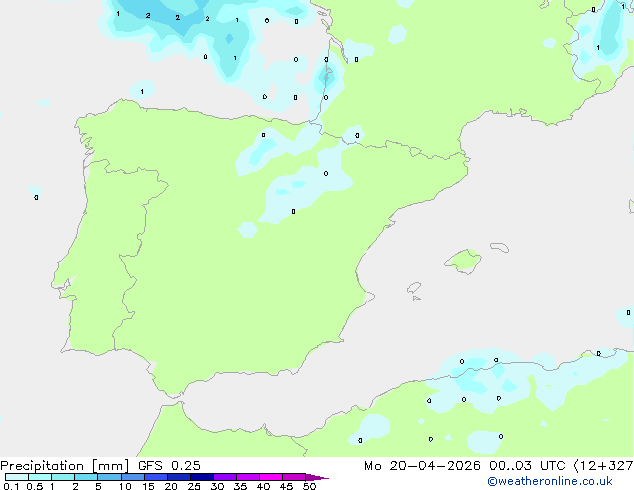
Task: Click the 0.5–1 mm legend color swatch
Action: (x=40, y=477)
